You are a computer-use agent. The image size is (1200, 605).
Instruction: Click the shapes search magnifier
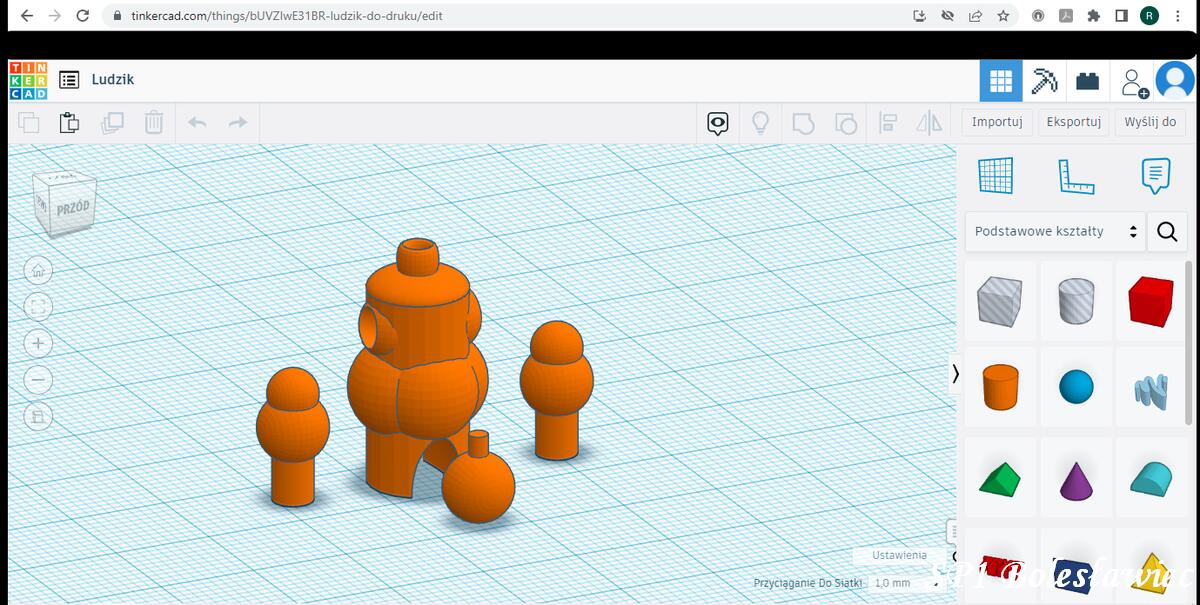coord(1167,232)
